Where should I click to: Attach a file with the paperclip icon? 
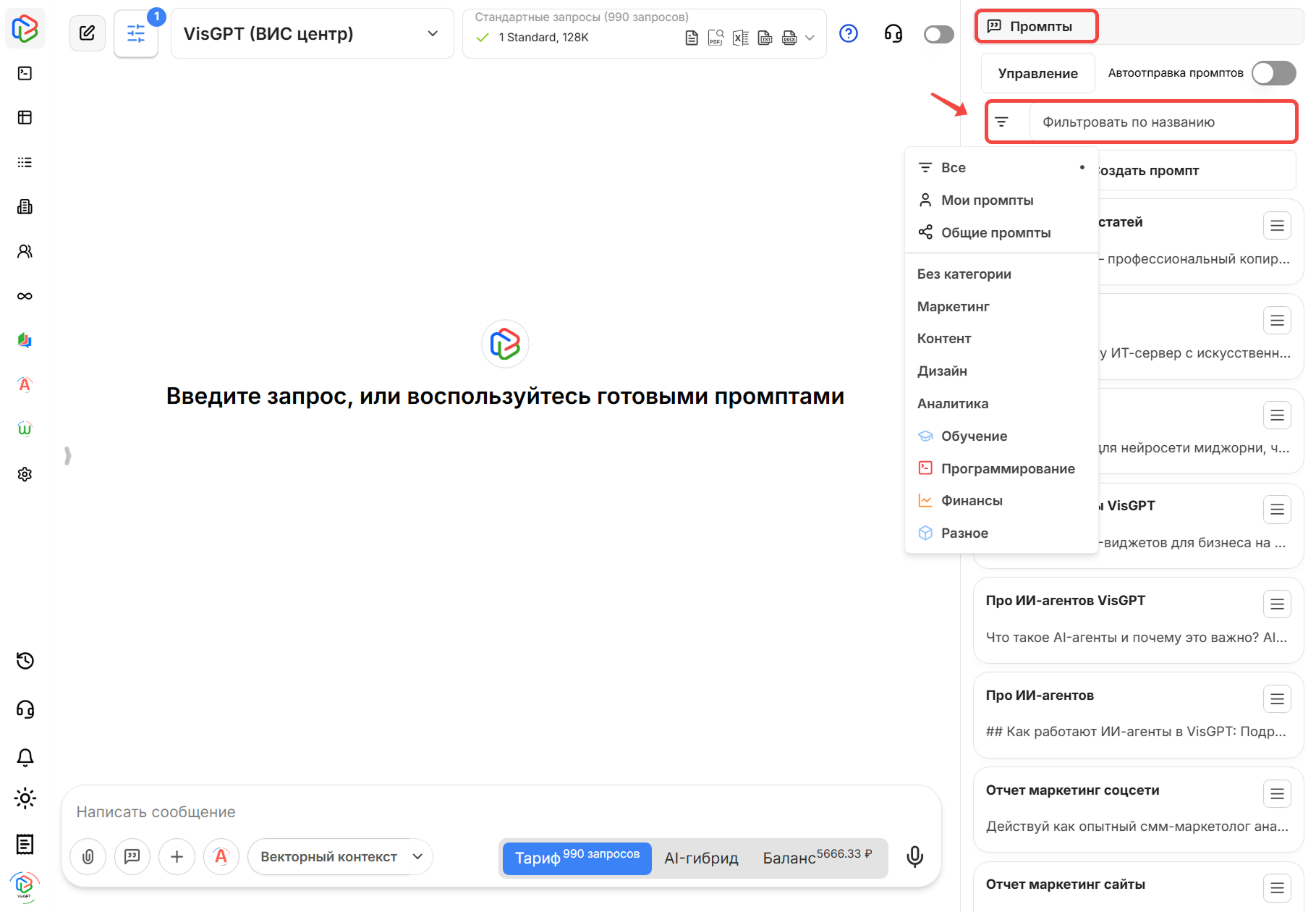tap(88, 856)
